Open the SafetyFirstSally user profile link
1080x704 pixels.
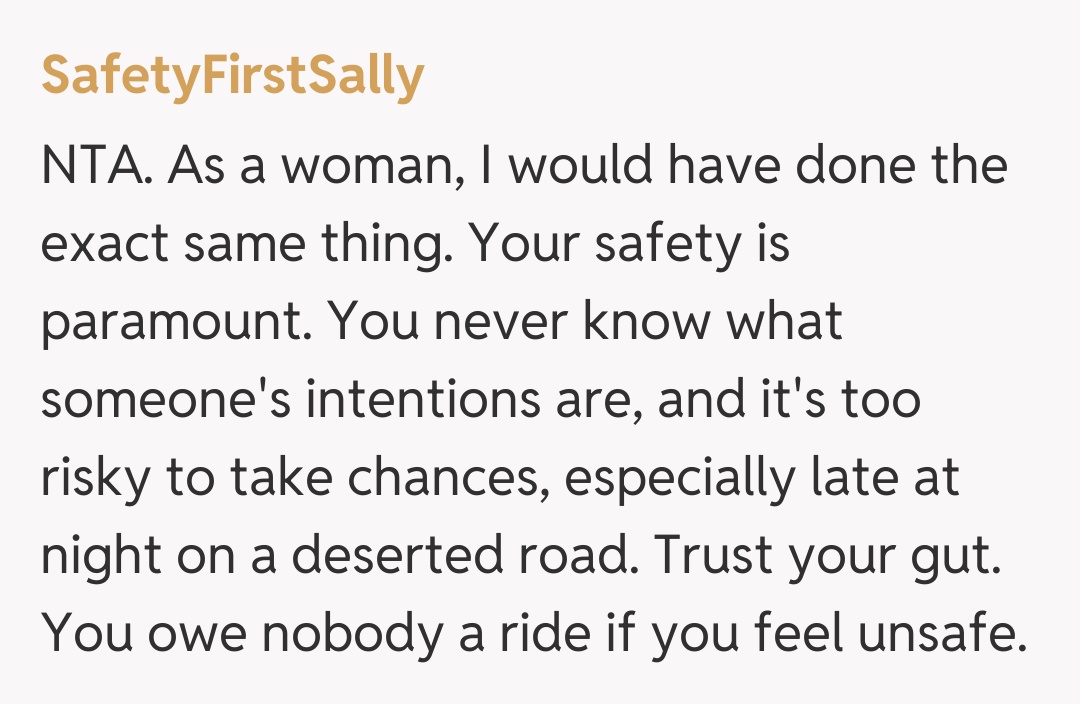[x=232, y=76]
